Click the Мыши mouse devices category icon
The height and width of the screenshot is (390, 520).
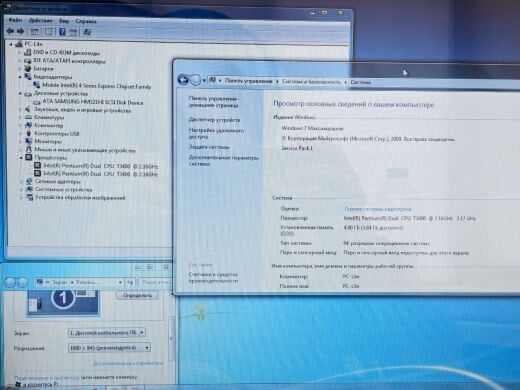click(29, 149)
